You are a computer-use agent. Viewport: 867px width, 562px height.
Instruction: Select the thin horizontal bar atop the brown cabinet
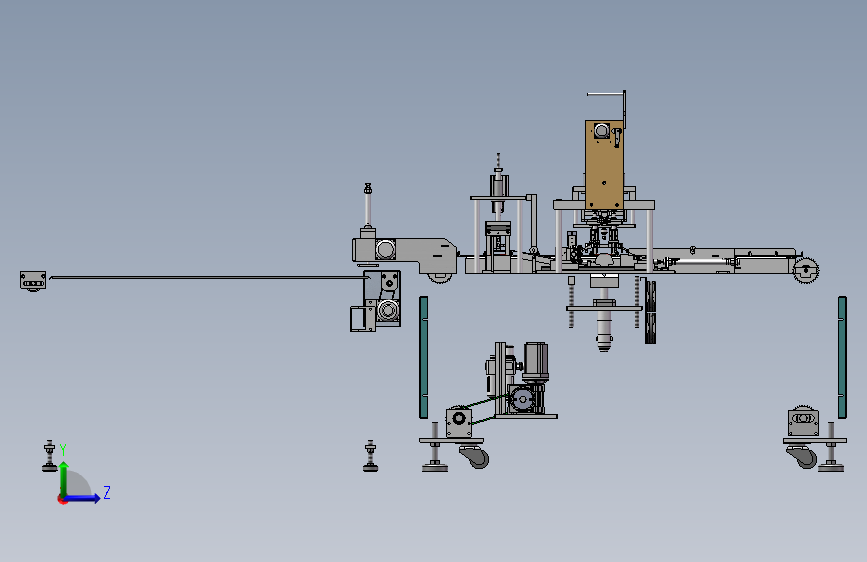click(605, 95)
